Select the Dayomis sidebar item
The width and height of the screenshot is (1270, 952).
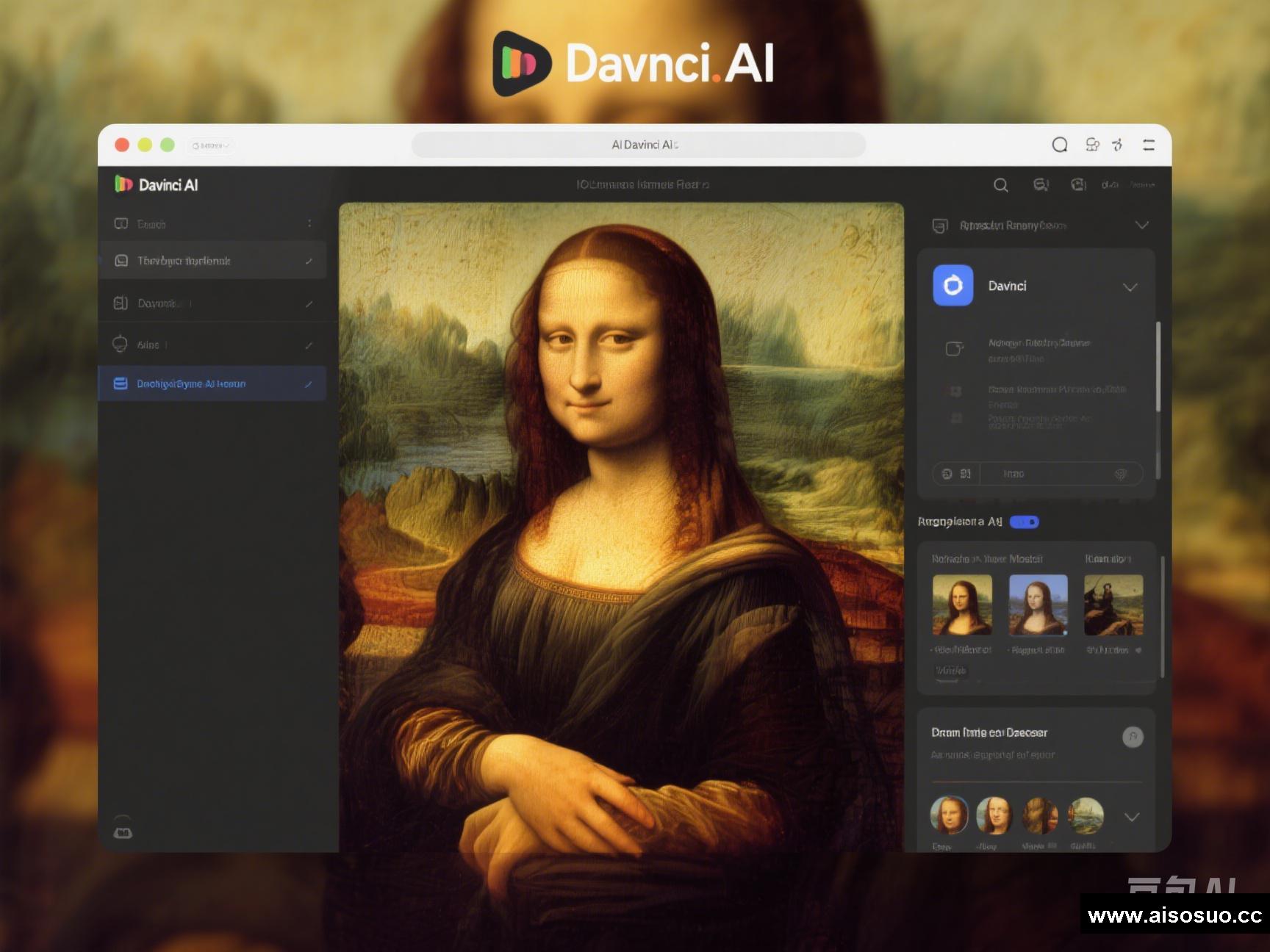tap(212, 303)
